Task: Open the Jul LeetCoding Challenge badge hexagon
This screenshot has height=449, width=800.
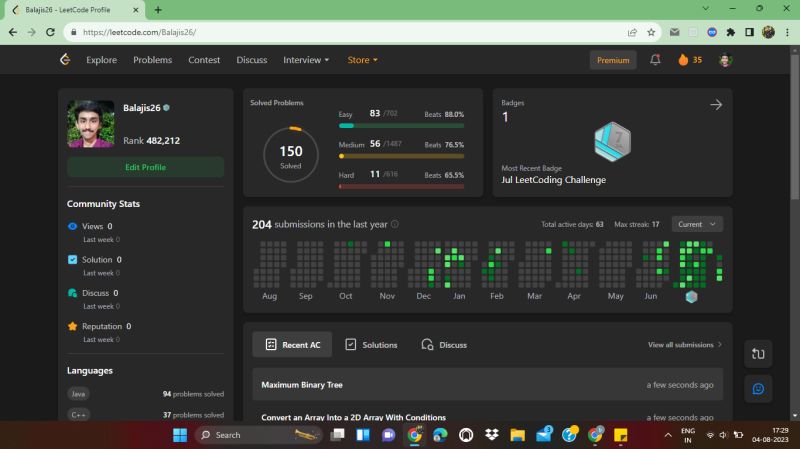Action: coord(612,141)
